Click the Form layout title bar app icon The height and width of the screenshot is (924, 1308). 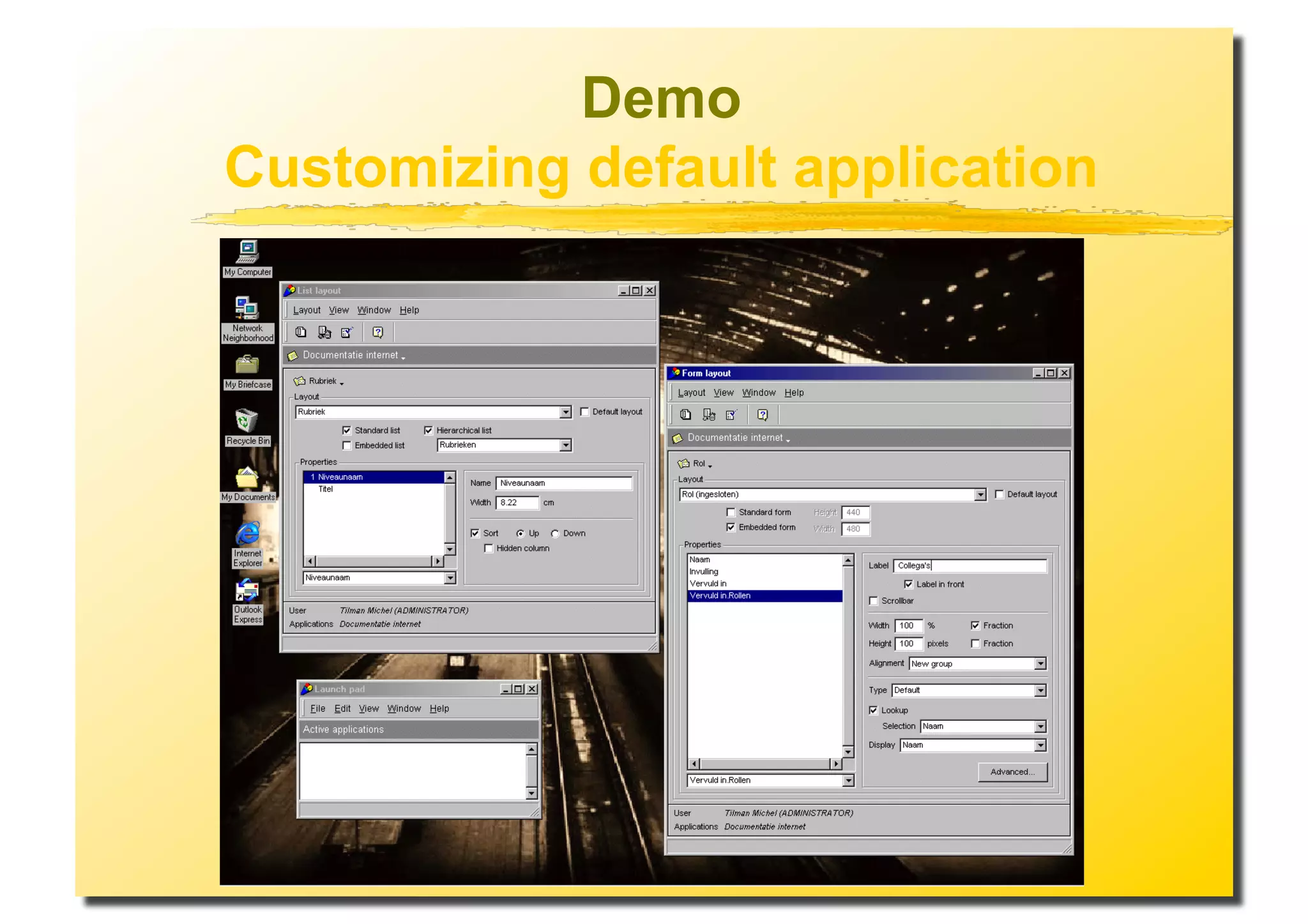(676, 373)
